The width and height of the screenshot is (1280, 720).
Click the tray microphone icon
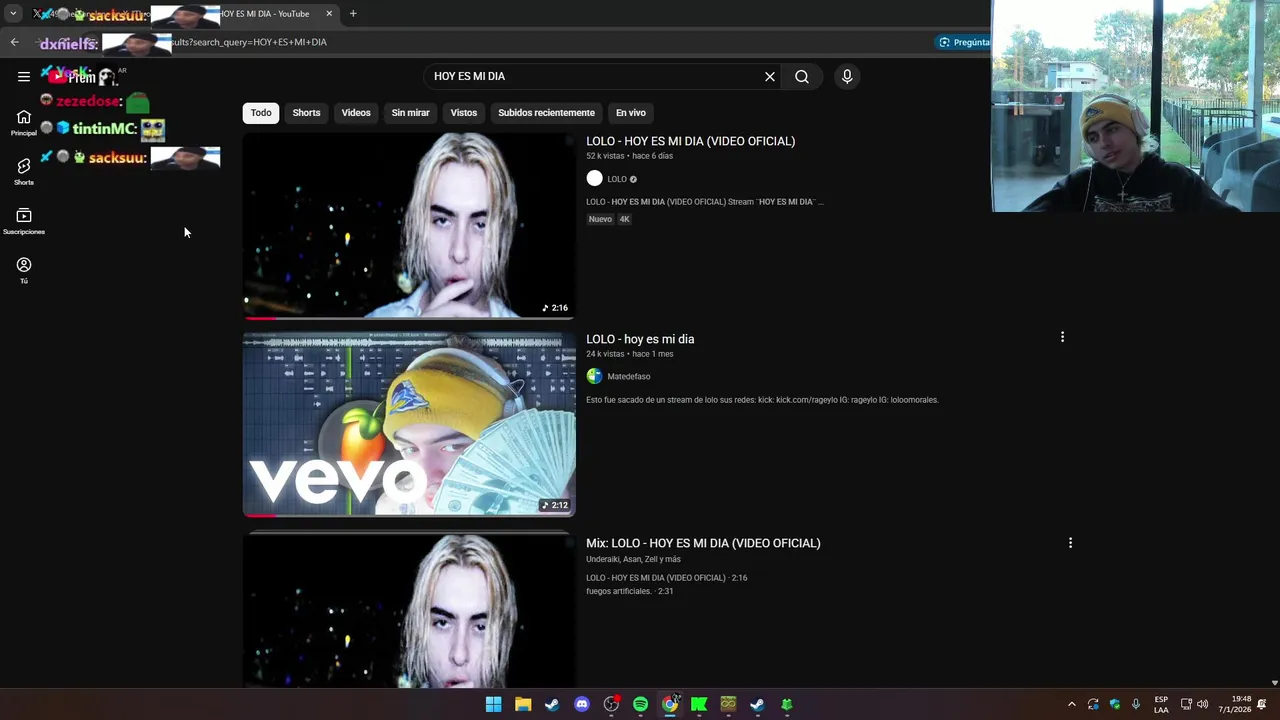1136,704
